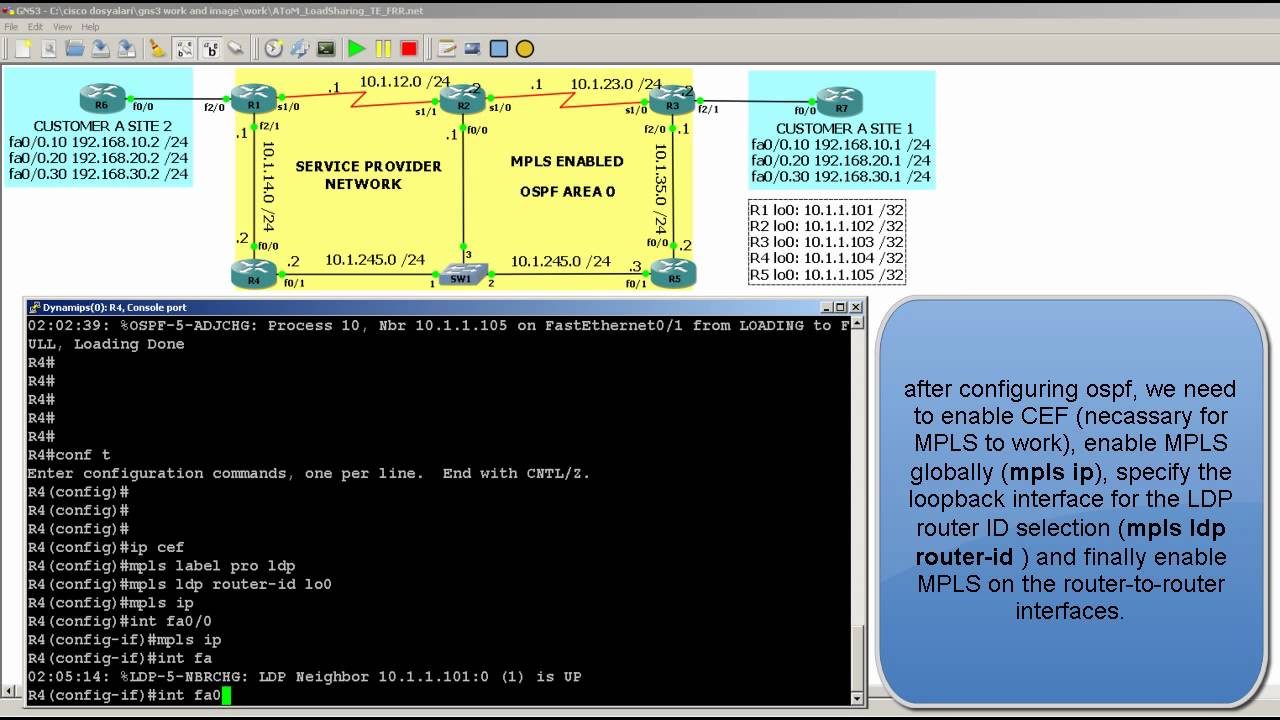Click the MPLS ENABLED label

click(x=567, y=161)
